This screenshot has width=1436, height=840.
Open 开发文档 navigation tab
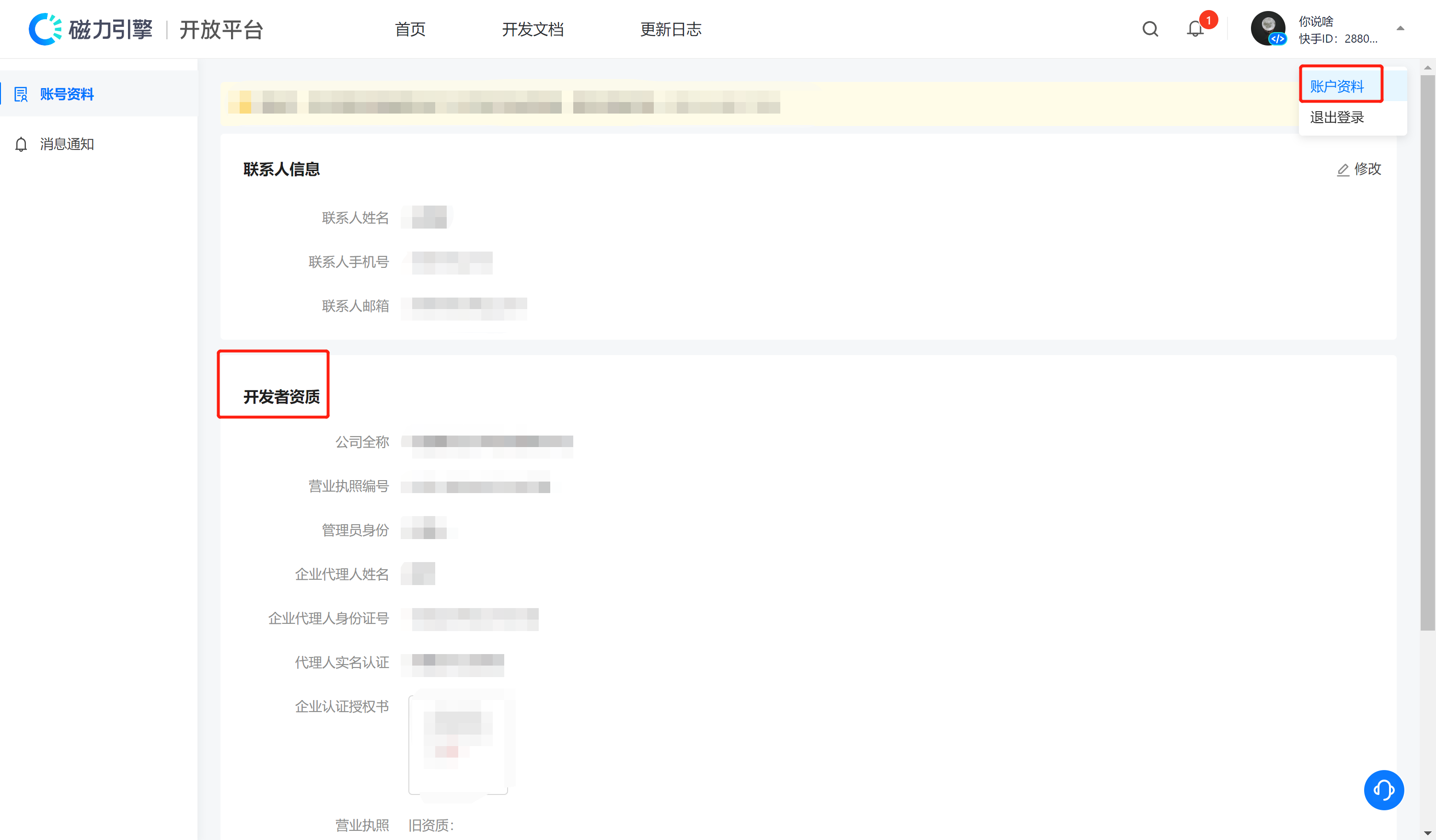pyautogui.click(x=532, y=29)
